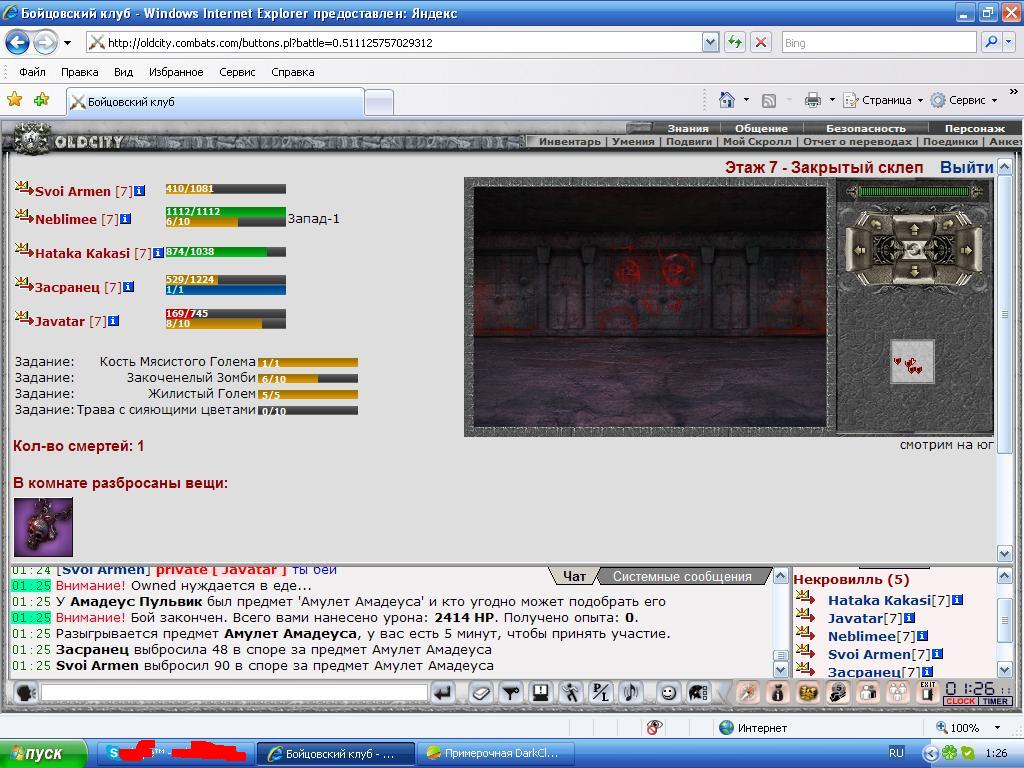Screen dimensions: 1024x768
Task: Switch to Системные сообщения chat tab
Action: 682,577
